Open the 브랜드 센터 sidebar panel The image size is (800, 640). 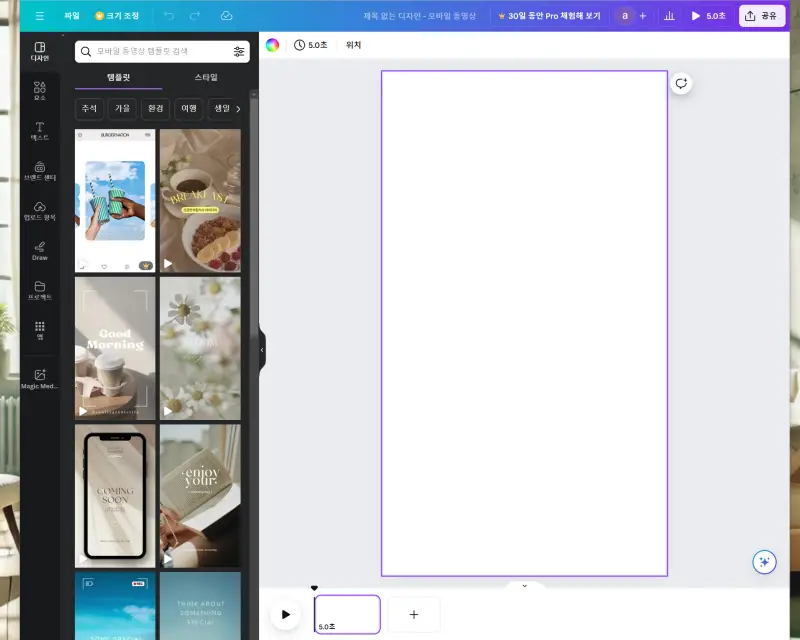40,171
